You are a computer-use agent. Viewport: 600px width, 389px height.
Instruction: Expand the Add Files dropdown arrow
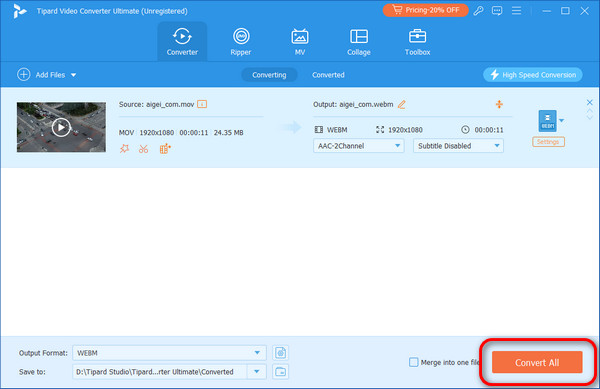click(73, 75)
